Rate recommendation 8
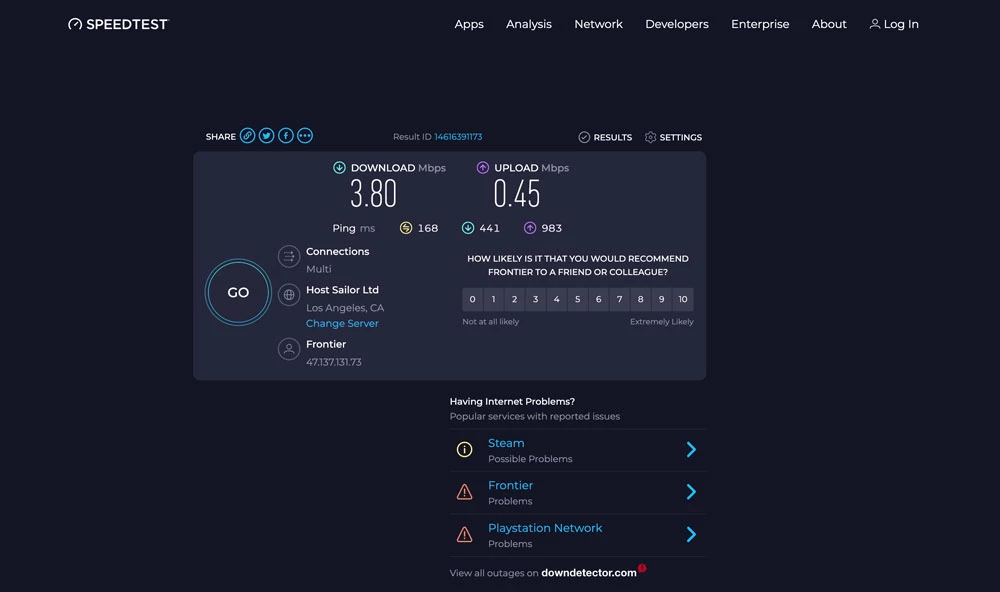 (640, 299)
